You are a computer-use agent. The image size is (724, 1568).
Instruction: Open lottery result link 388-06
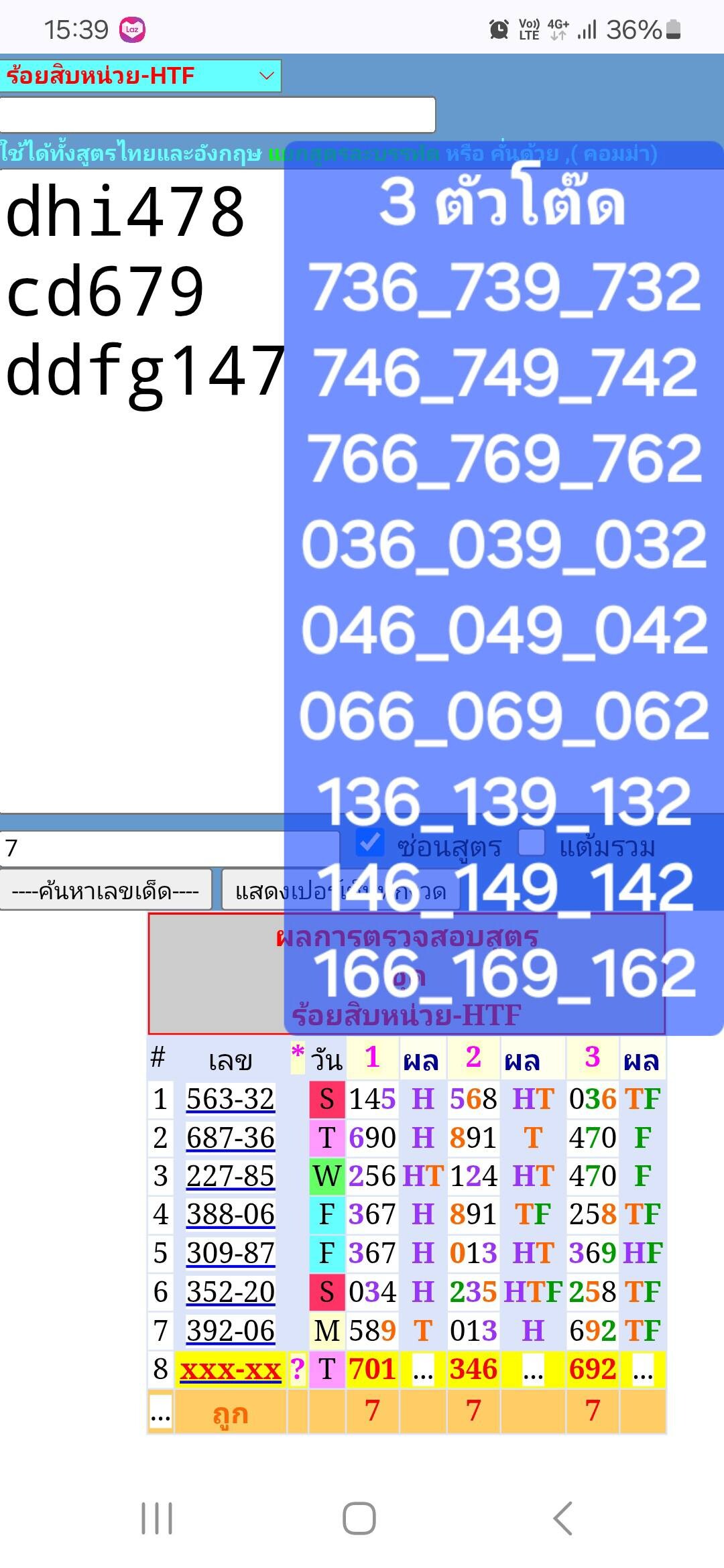(230, 1214)
